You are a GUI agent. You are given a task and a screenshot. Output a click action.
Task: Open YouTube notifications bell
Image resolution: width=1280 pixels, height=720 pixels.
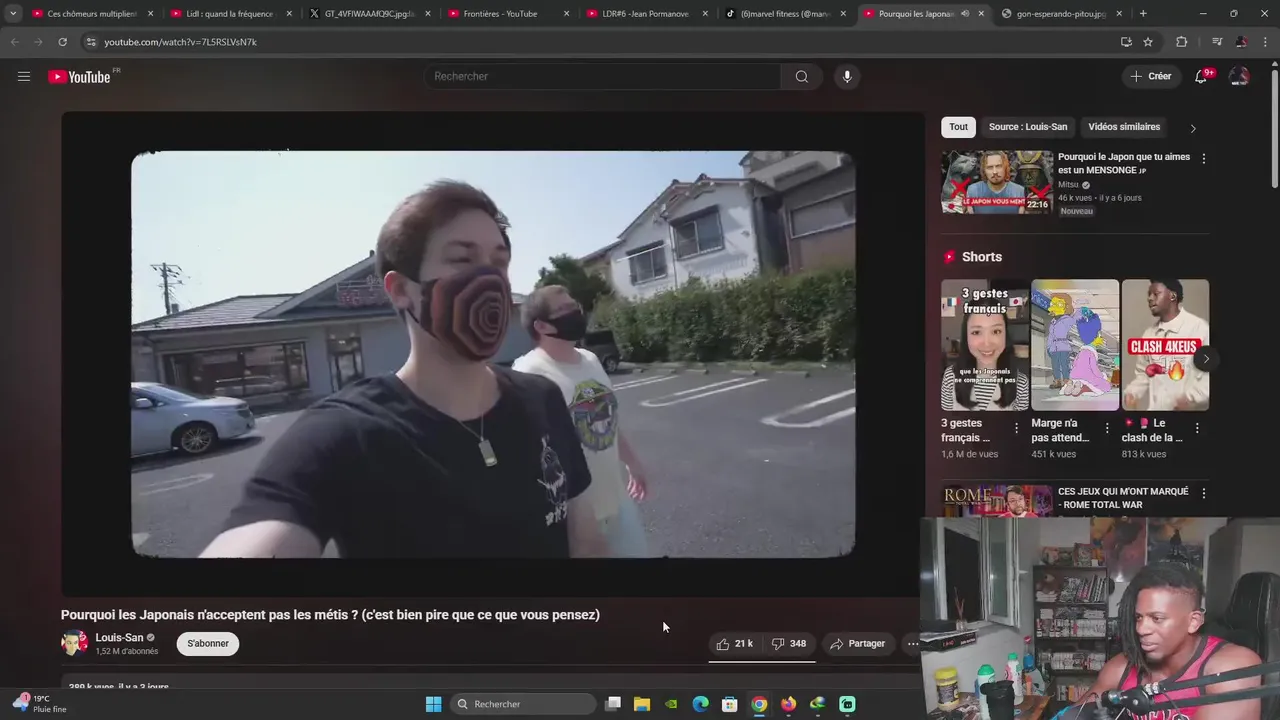tap(1202, 76)
